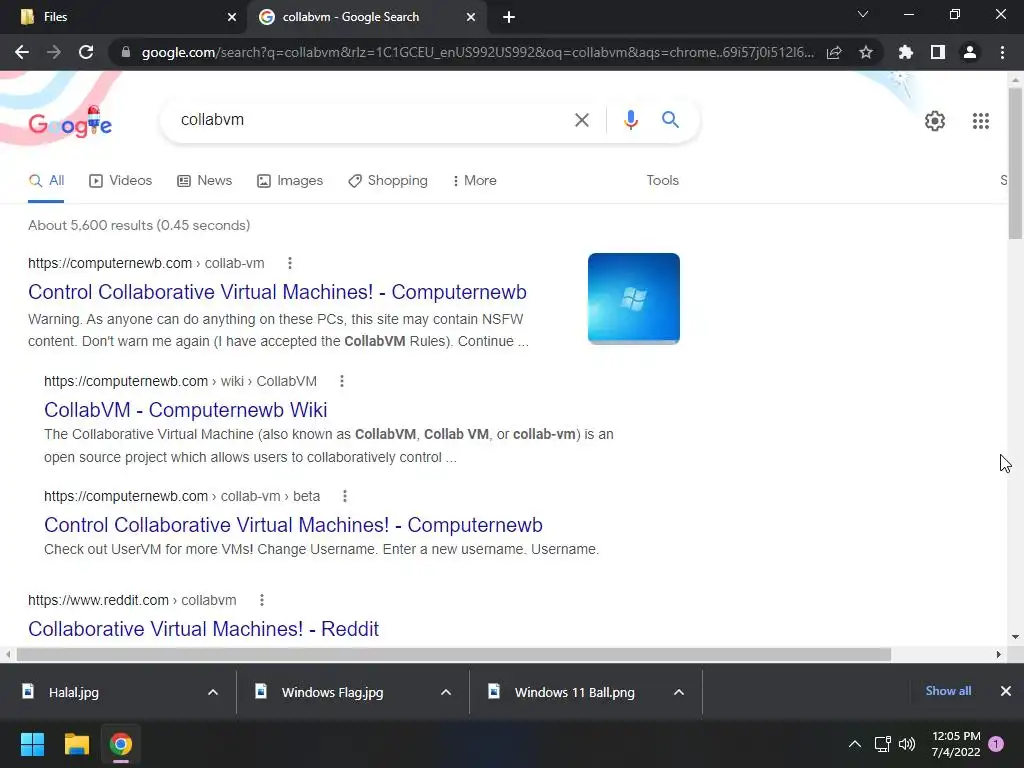This screenshot has width=1024, height=768.
Task: Open a new browser tab
Action: (509, 17)
